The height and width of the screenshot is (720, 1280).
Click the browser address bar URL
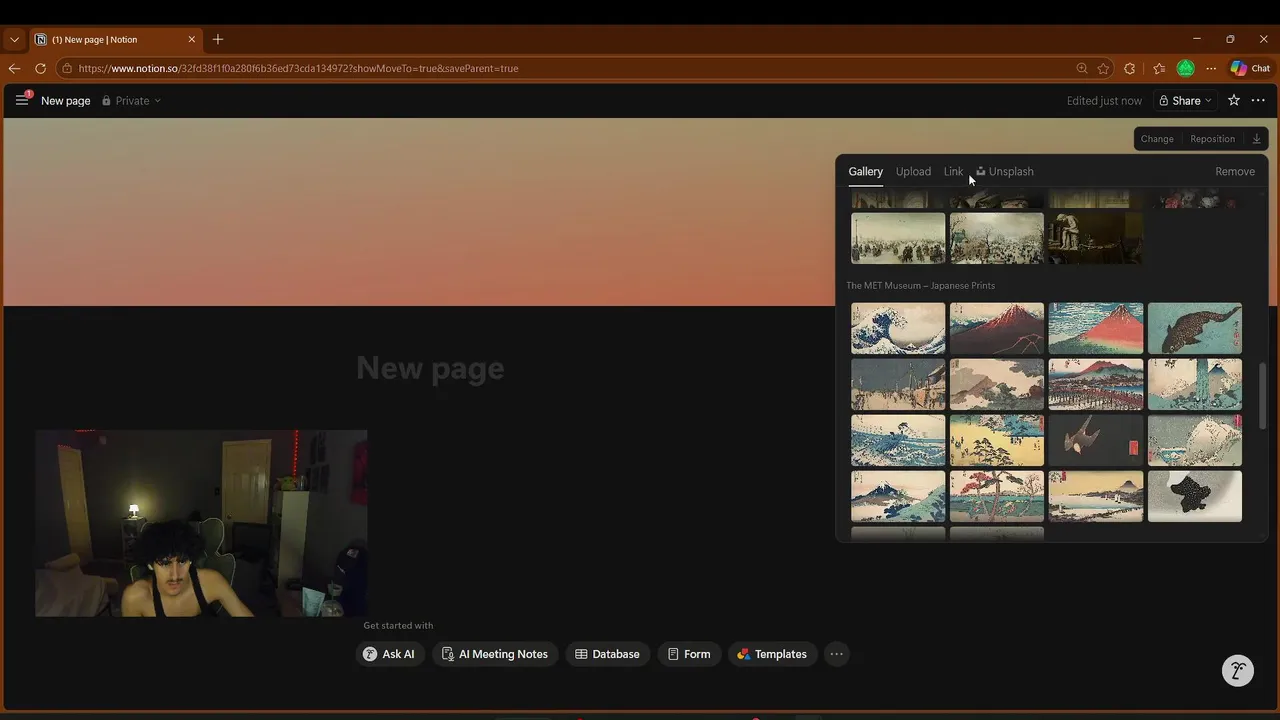click(298, 68)
